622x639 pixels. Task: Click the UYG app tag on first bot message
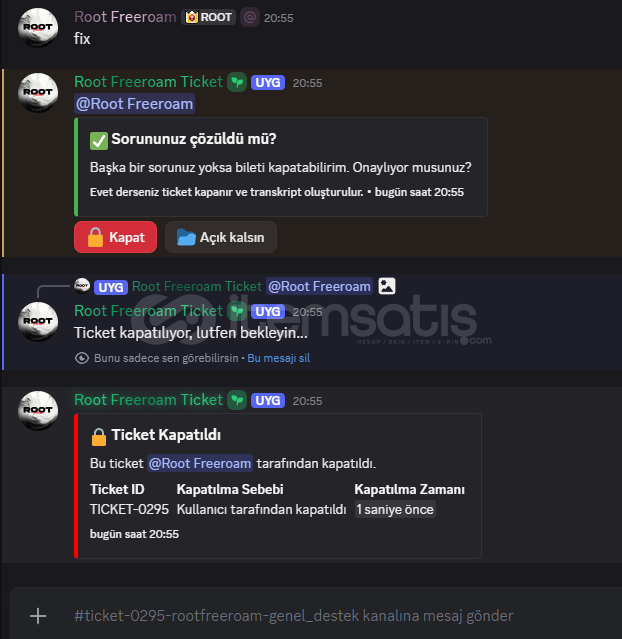point(268,82)
